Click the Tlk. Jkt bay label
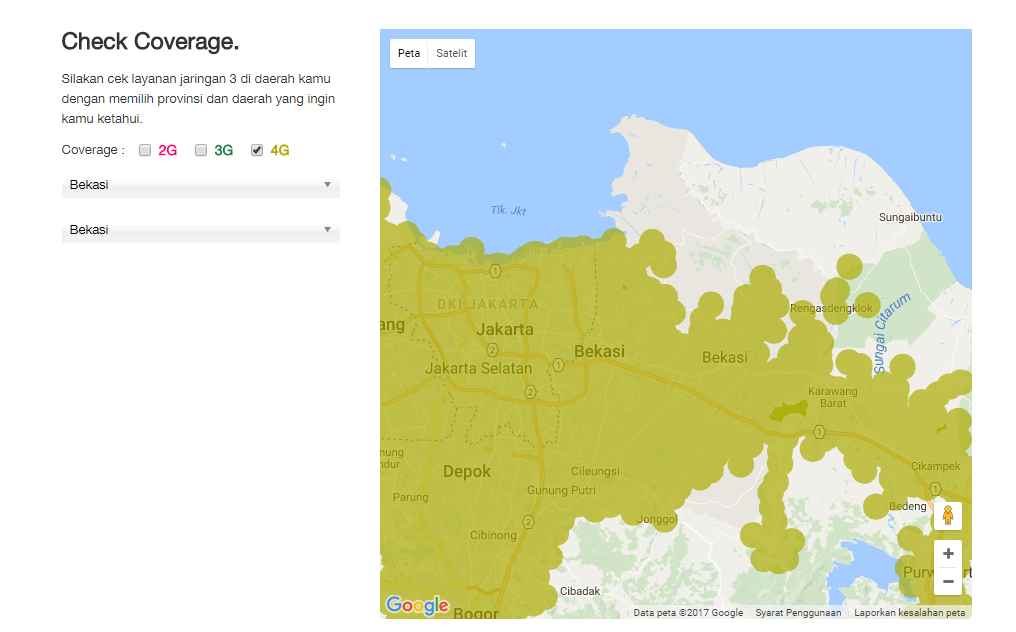 [509, 210]
